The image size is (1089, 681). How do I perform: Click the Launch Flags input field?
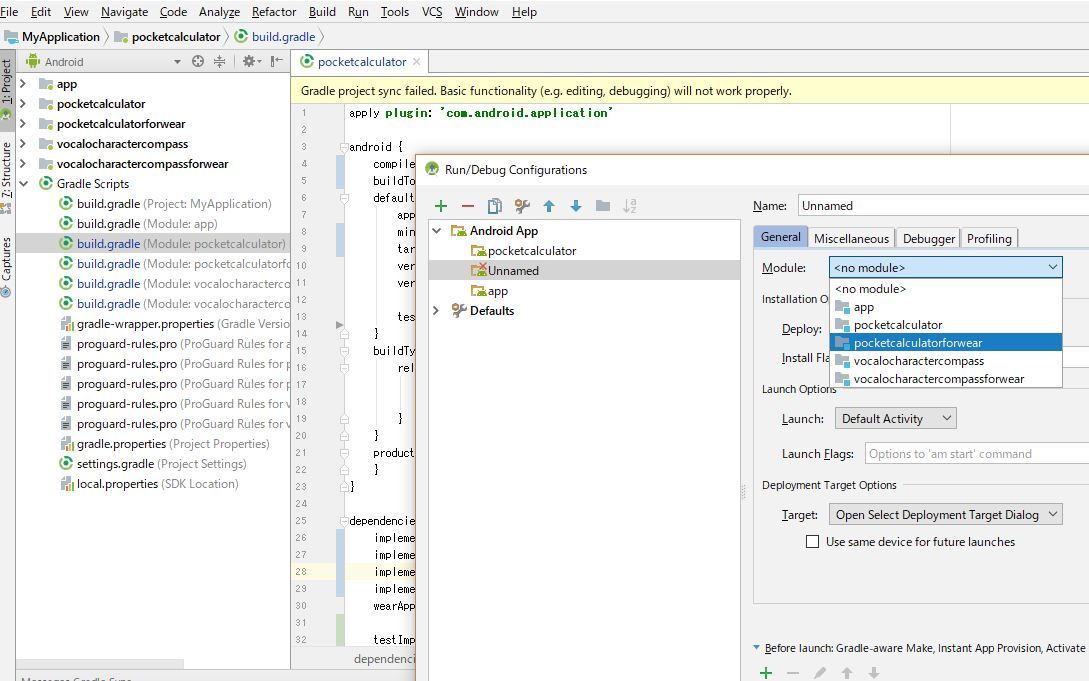pos(975,454)
